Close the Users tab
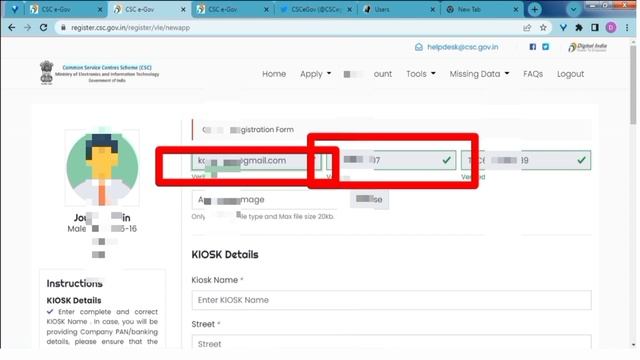The height and width of the screenshot is (360, 640). [x=433, y=9]
